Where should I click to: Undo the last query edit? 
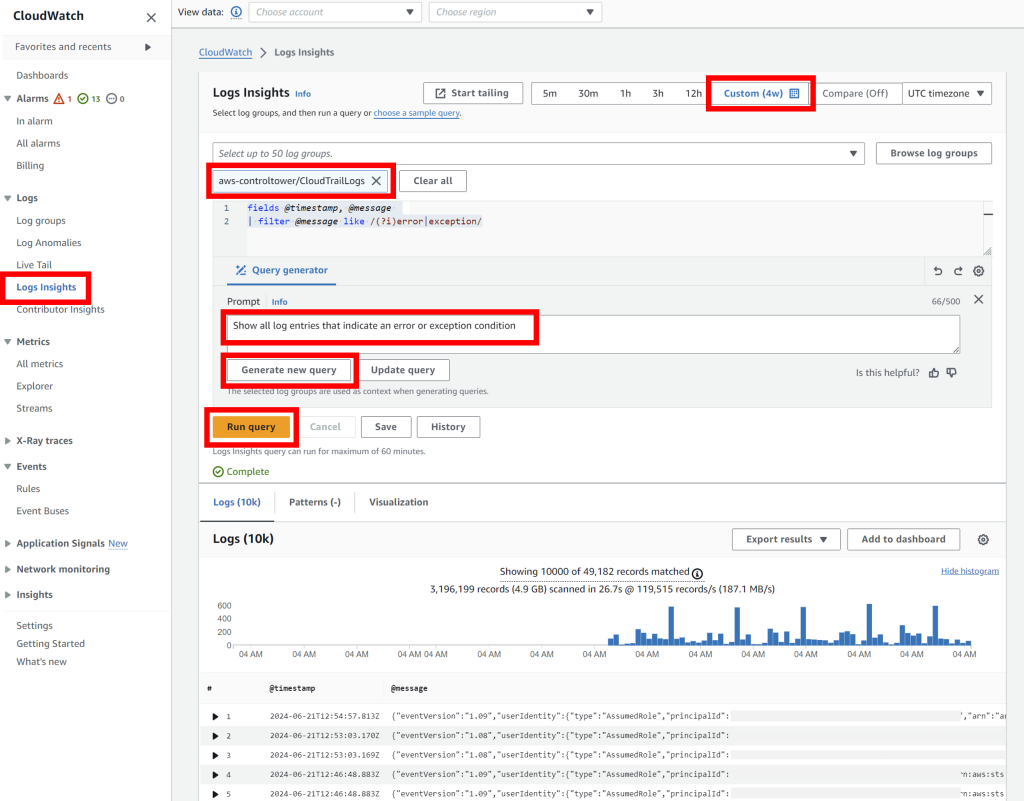tap(937, 270)
